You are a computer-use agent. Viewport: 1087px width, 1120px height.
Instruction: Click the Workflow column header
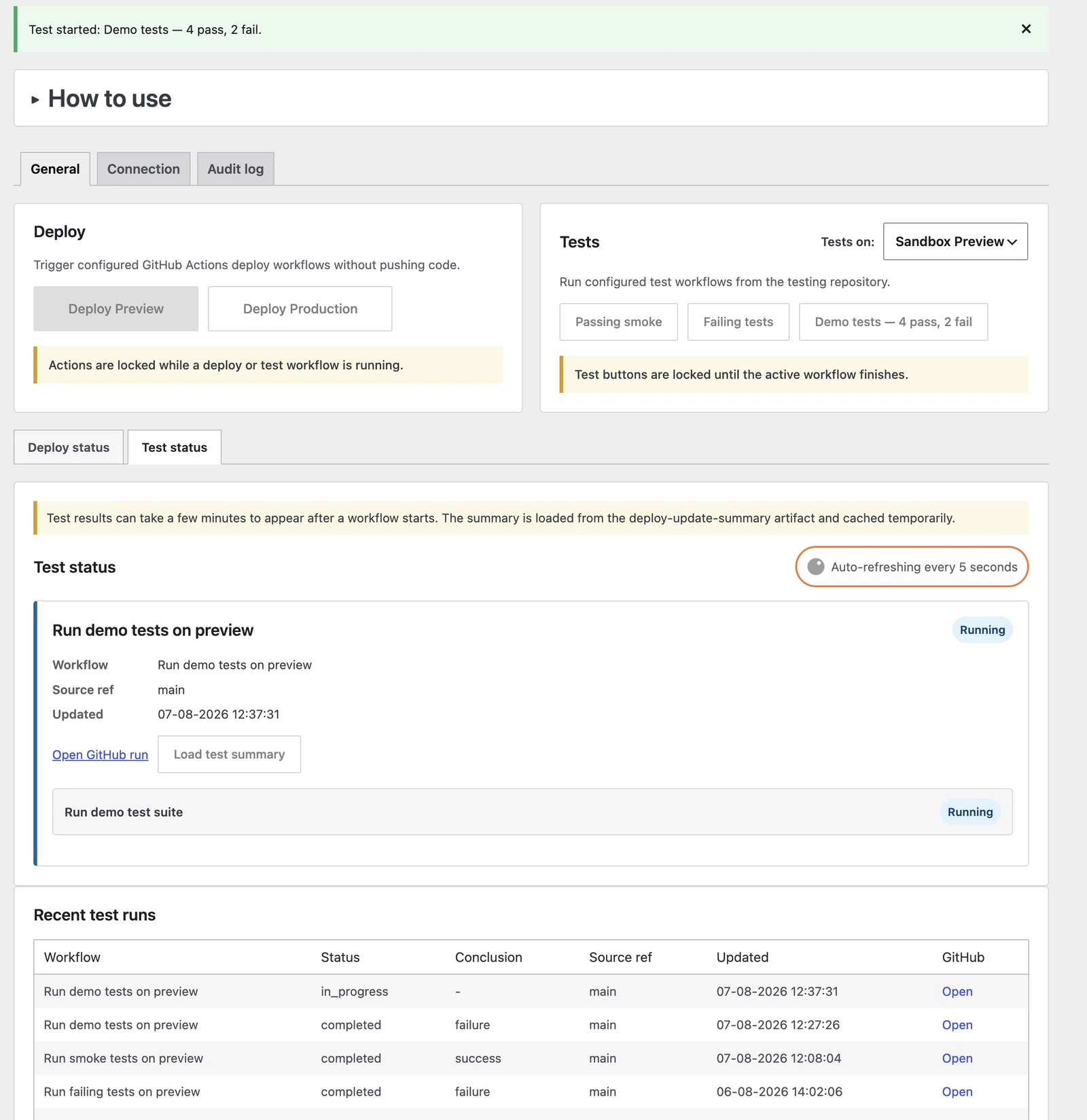(x=72, y=957)
